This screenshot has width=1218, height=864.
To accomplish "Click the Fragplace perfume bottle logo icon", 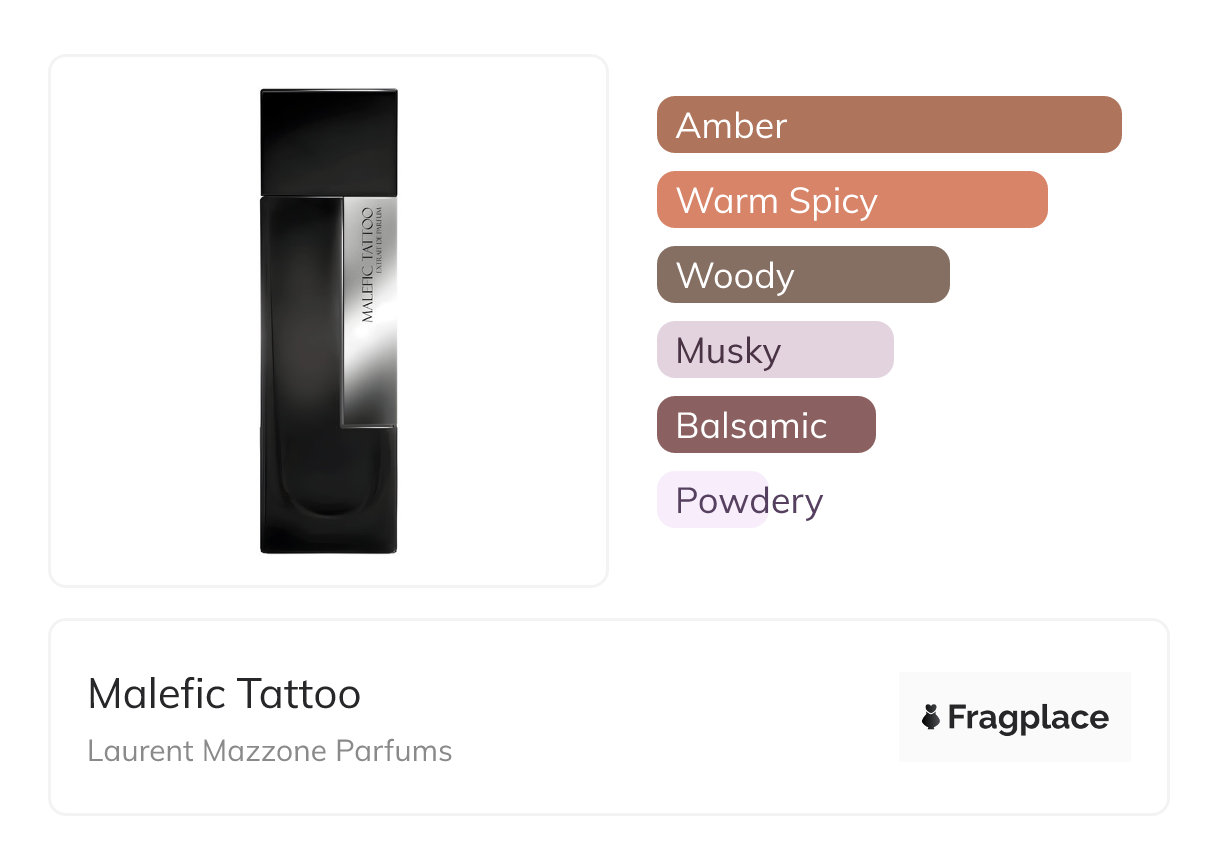I will click(932, 717).
